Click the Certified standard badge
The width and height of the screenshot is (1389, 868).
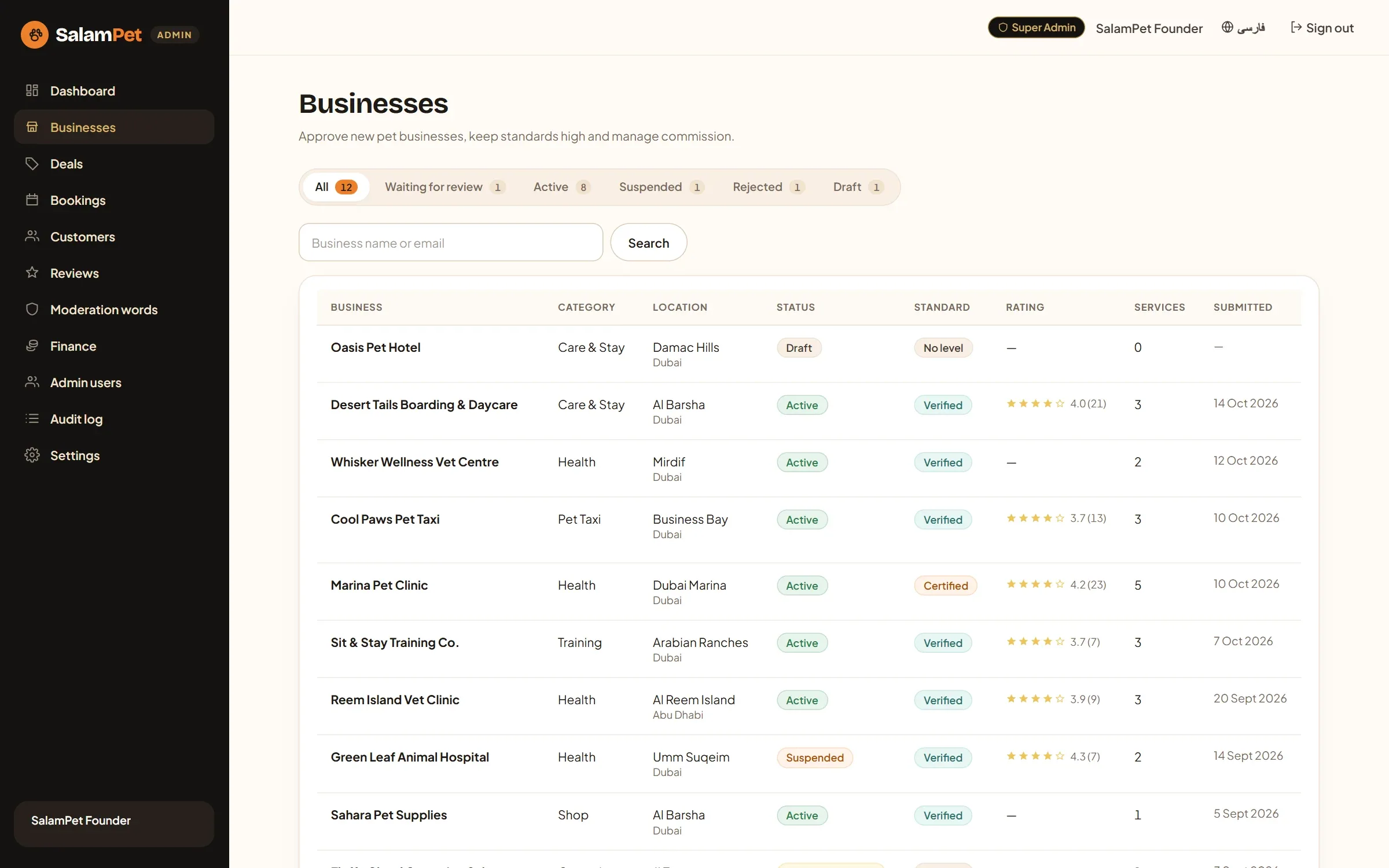pyautogui.click(x=946, y=586)
